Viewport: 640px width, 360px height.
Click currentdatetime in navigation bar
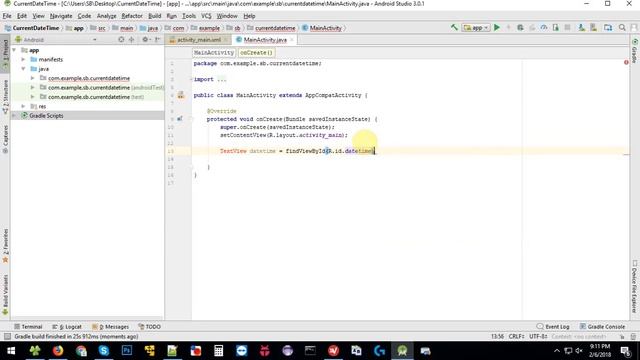[x=271, y=28]
